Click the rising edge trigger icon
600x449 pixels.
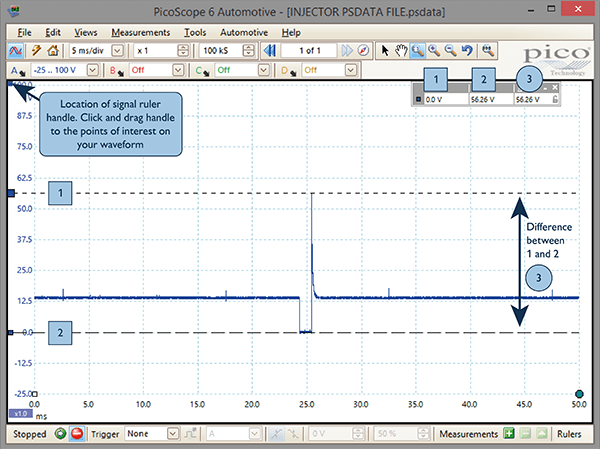click(x=276, y=434)
